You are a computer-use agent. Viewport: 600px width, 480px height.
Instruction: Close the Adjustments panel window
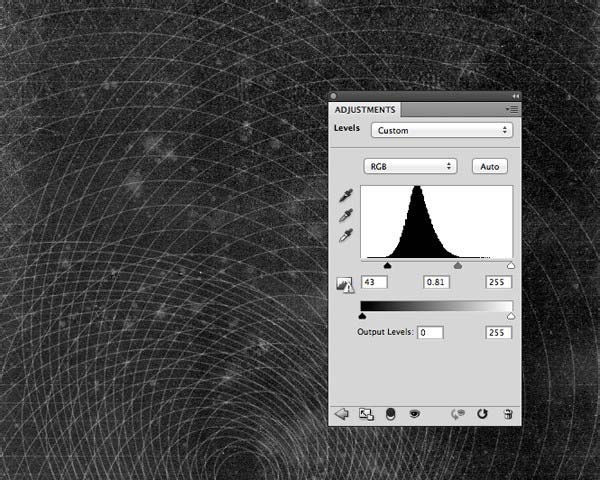tap(334, 96)
